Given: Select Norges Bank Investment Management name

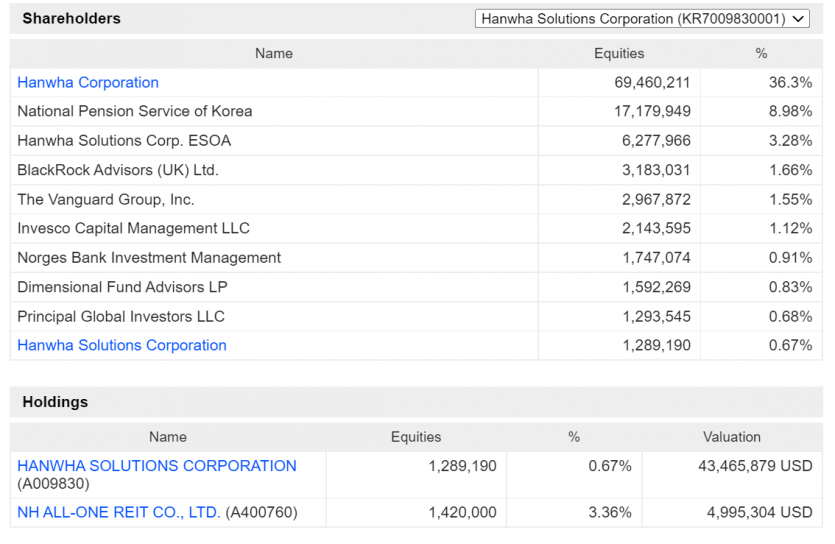Looking at the screenshot, I should [149, 258].
